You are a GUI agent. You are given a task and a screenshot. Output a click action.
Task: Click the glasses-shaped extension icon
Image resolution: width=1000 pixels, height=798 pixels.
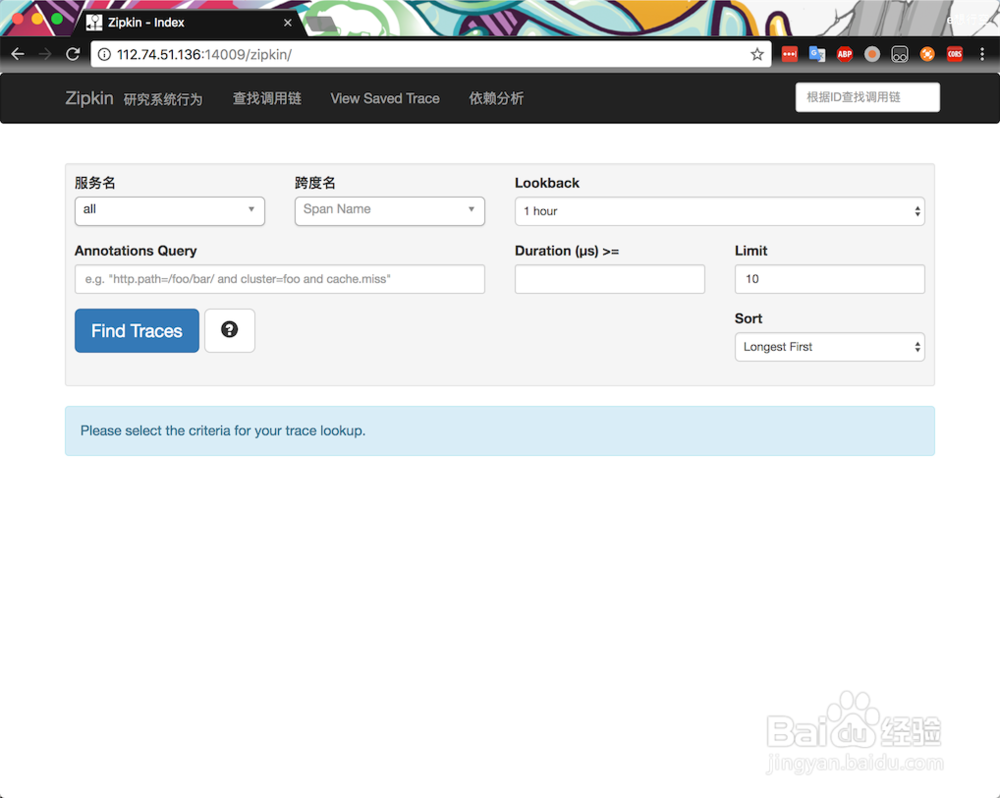[899, 54]
